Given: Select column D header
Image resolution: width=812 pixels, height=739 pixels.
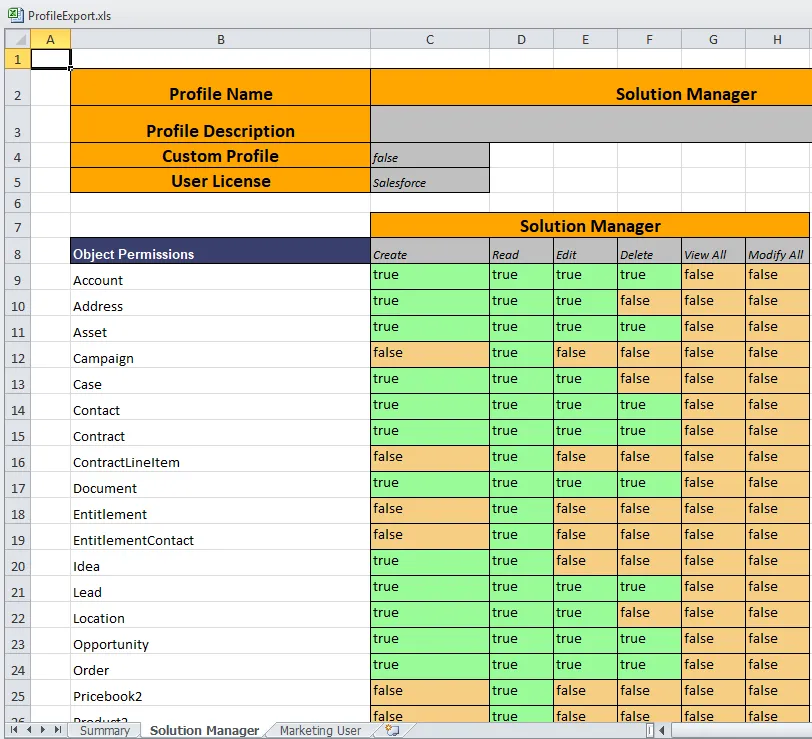Looking at the screenshot, I should [521, 39].
